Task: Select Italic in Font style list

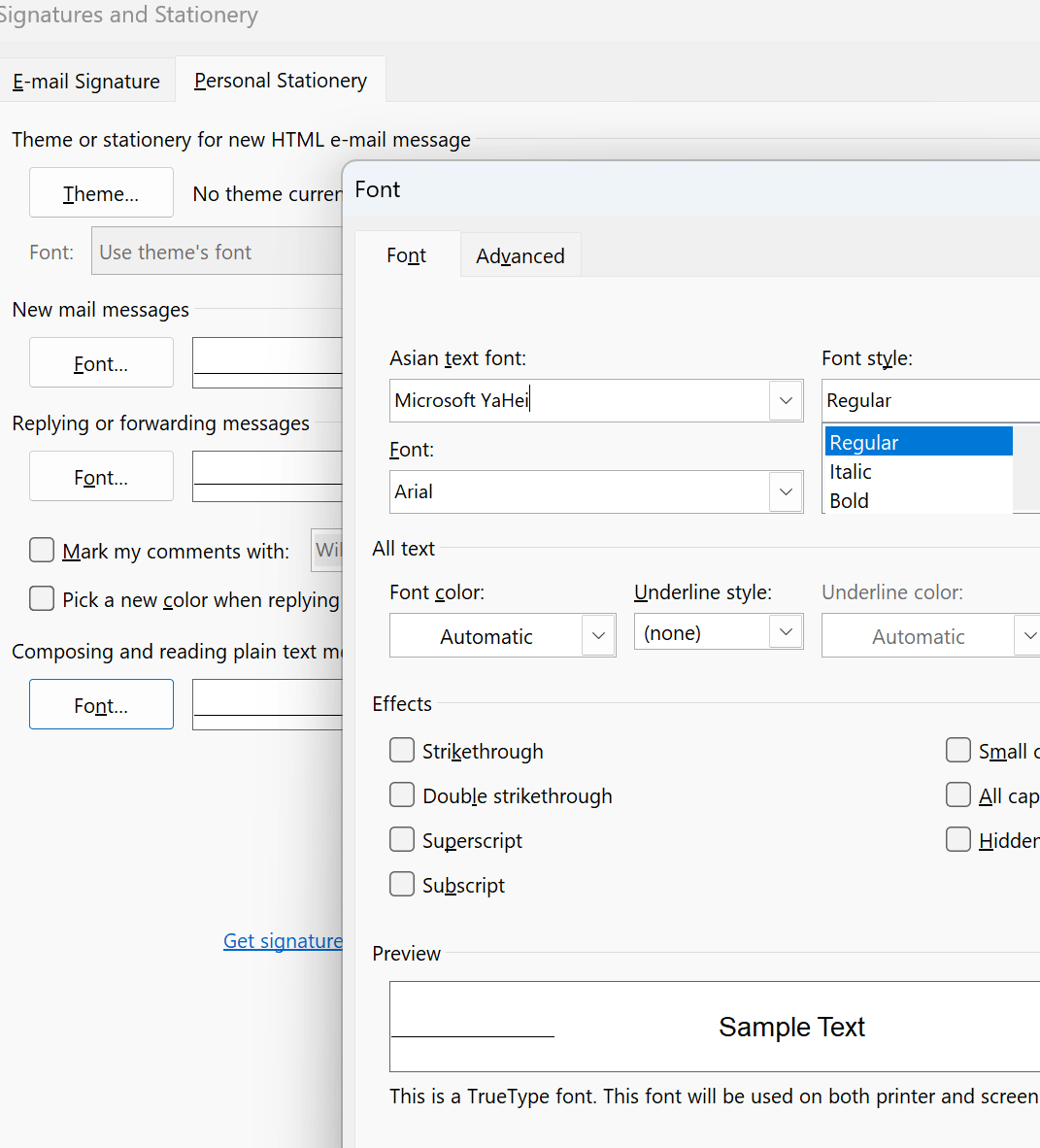Action: [x=851, y=472]
